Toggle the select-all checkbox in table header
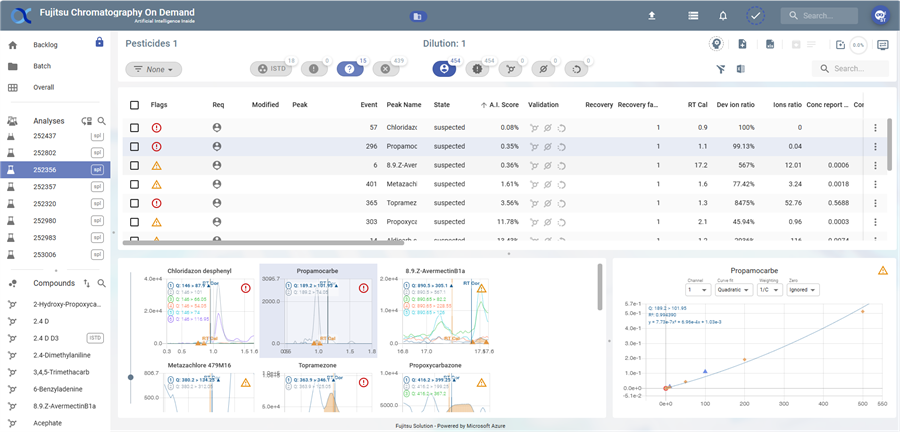The height and width of the screenshot is (432, 900). [134, 104]
